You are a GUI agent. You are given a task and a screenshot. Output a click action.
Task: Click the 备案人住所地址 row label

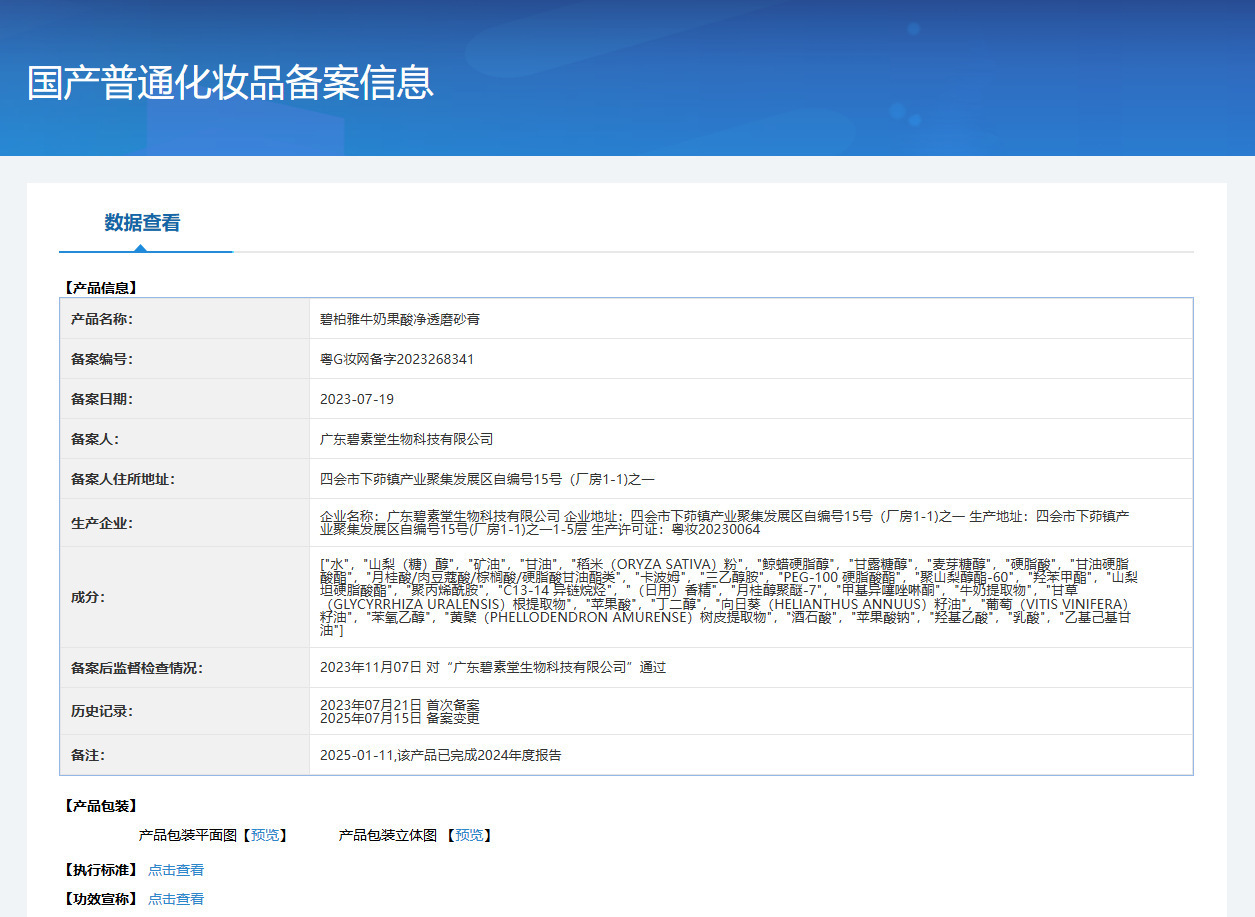[x=123, y=479]
